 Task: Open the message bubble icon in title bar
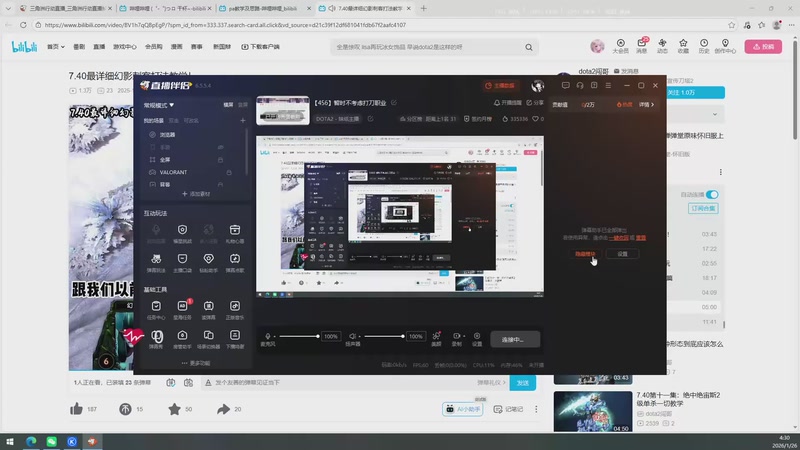click(565, 85)
